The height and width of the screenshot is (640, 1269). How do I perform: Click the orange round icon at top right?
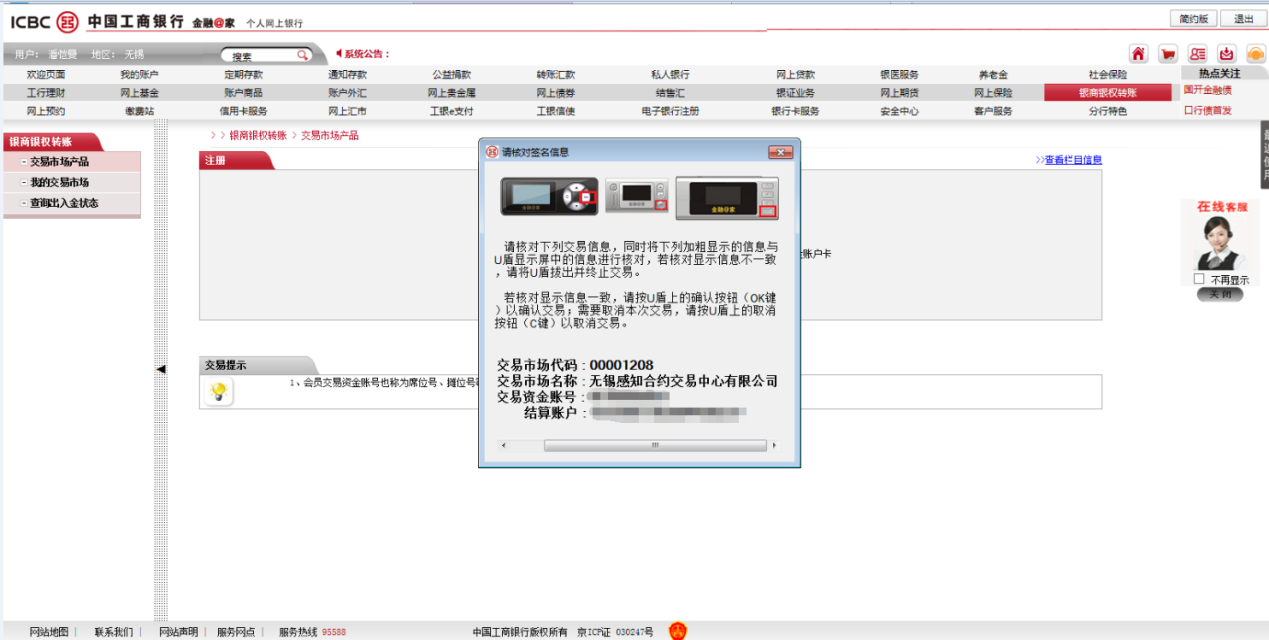[x=1255, y=54]
